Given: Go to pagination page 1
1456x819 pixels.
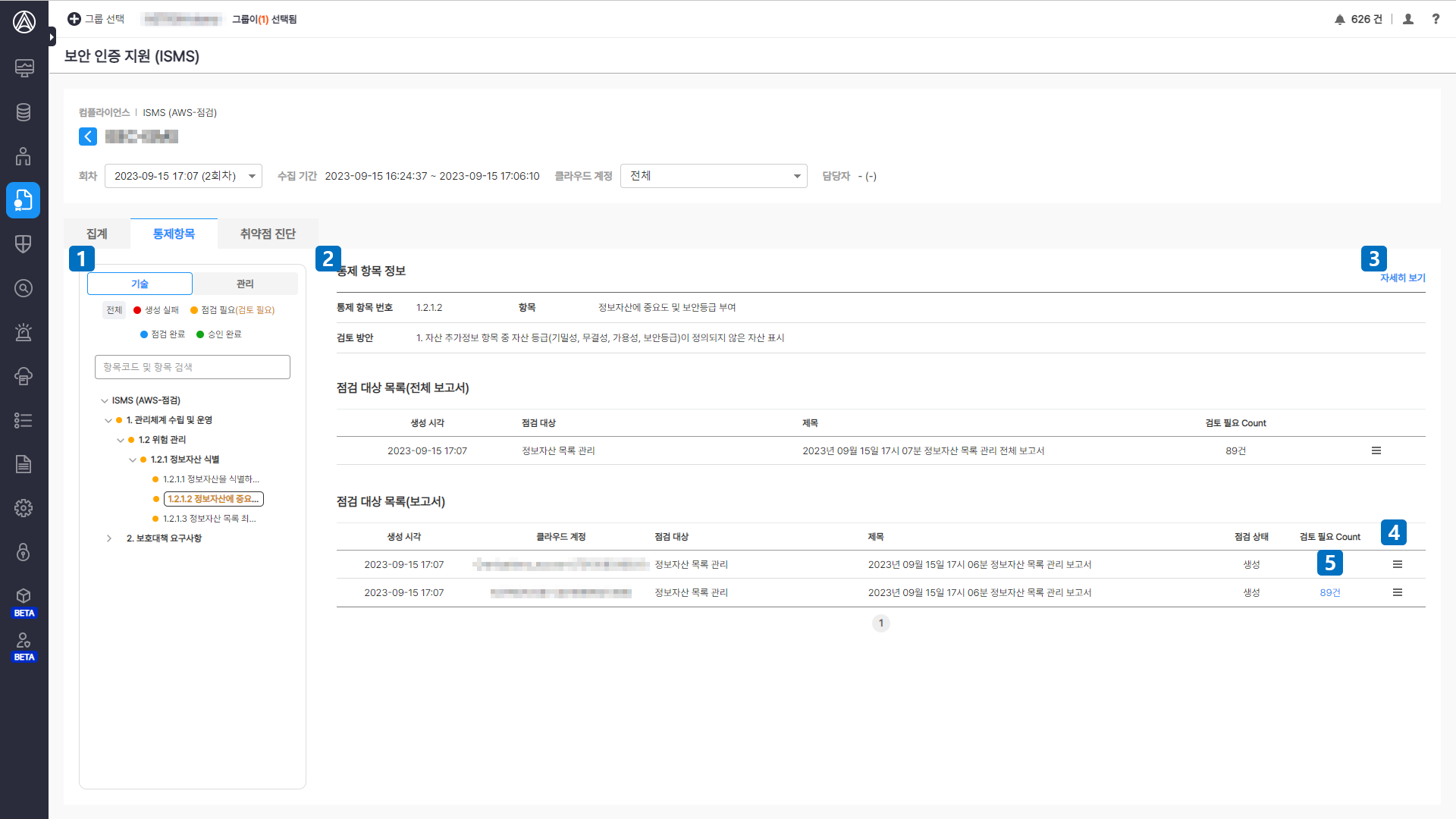Looking at the screenshot, I should coord(881,623).
